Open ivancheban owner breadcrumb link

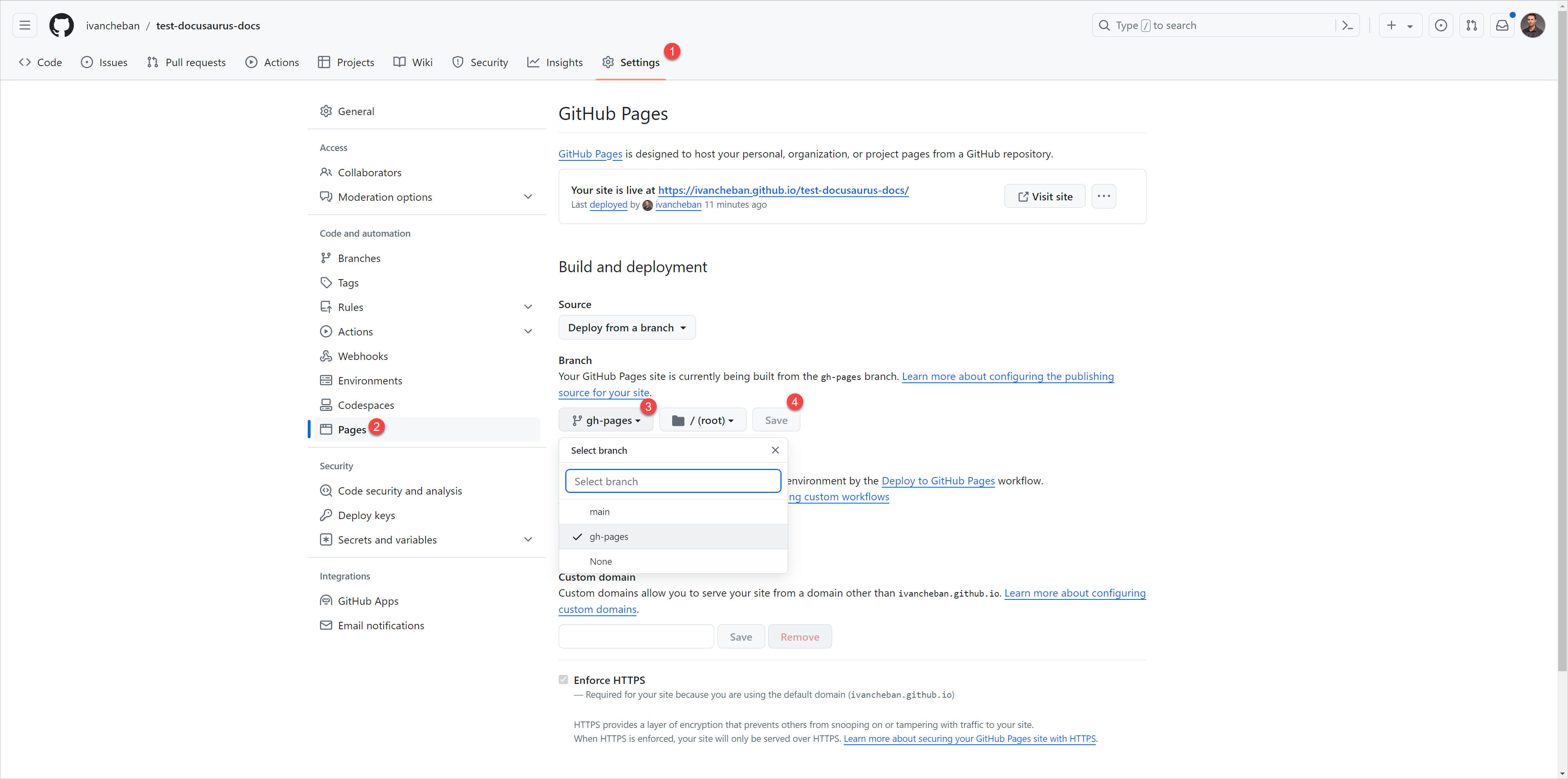coord(113,26)
